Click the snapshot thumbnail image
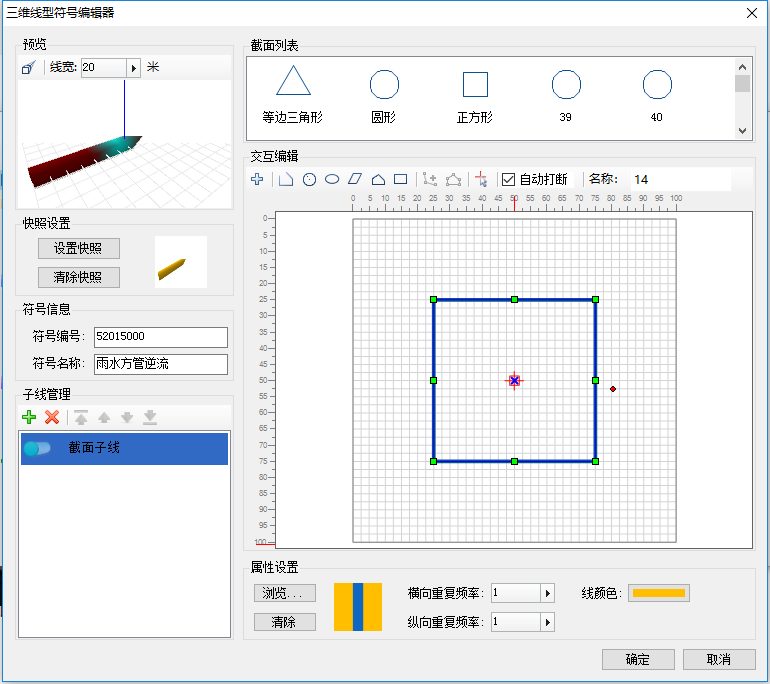The image size is (770, 684). coord(181,262)
